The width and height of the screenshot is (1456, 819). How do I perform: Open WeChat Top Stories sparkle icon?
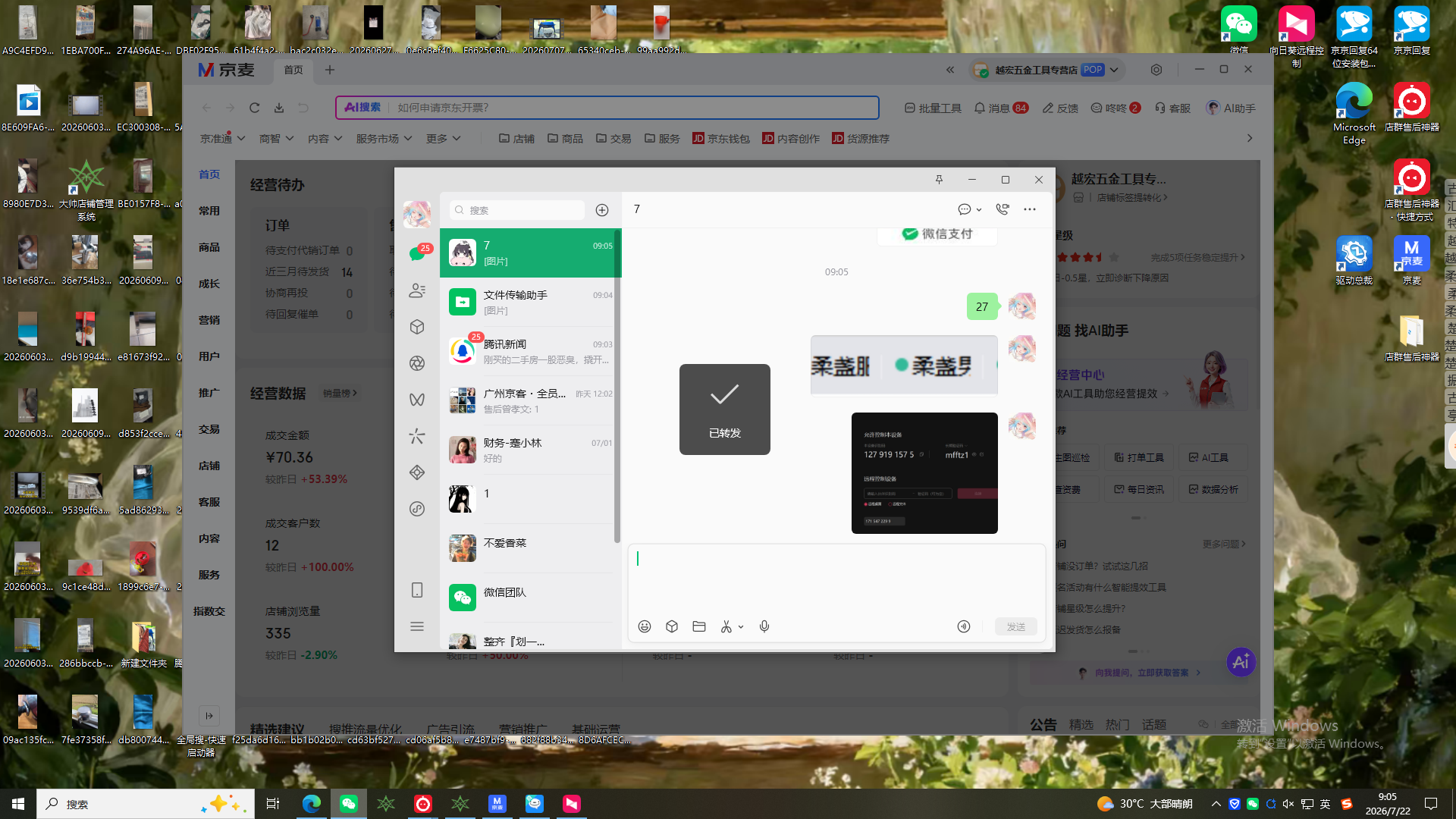(417, 436)
